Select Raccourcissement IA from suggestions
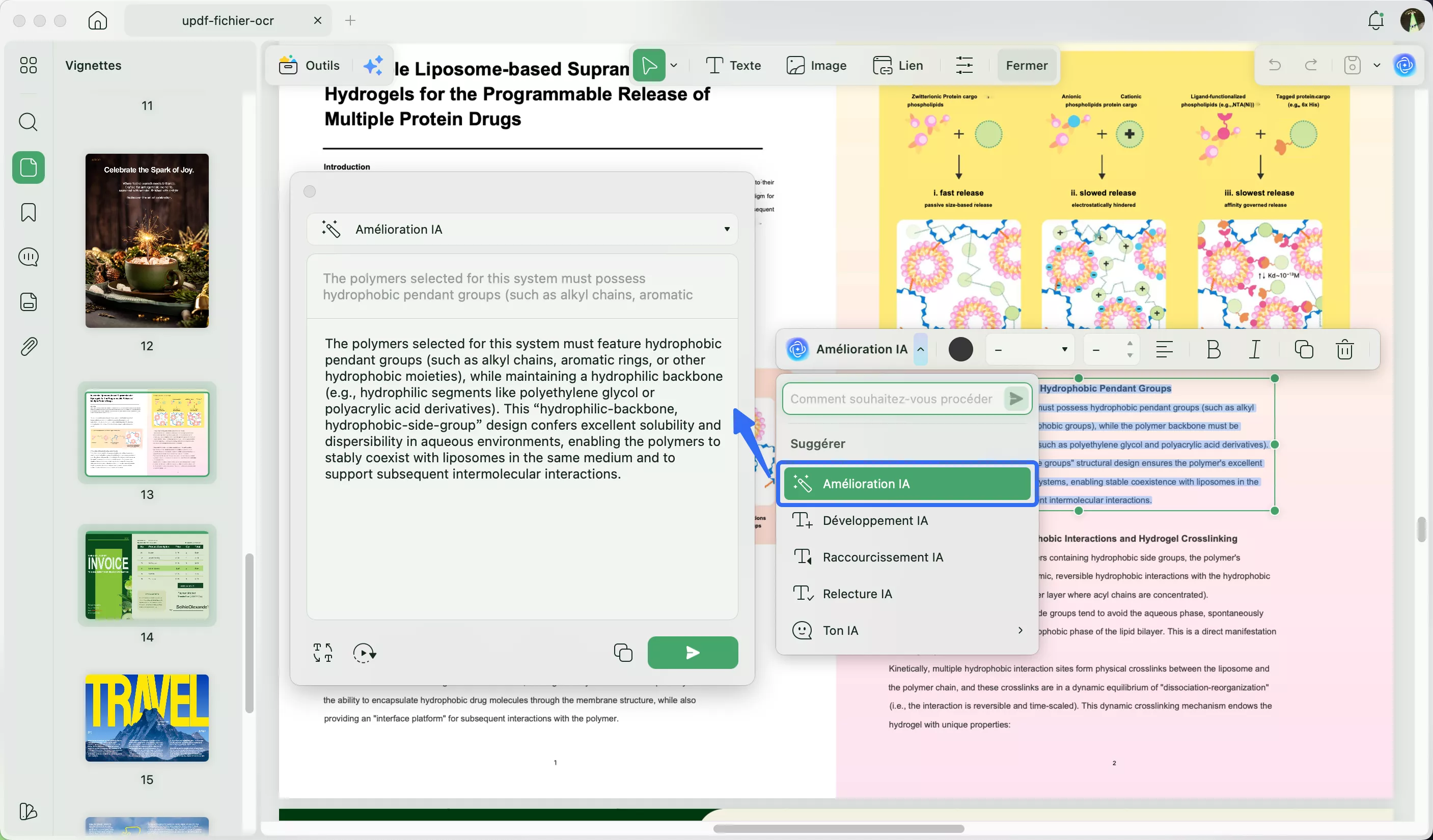The height and width of the screenshot is (840, 1433). pos(883,557)
